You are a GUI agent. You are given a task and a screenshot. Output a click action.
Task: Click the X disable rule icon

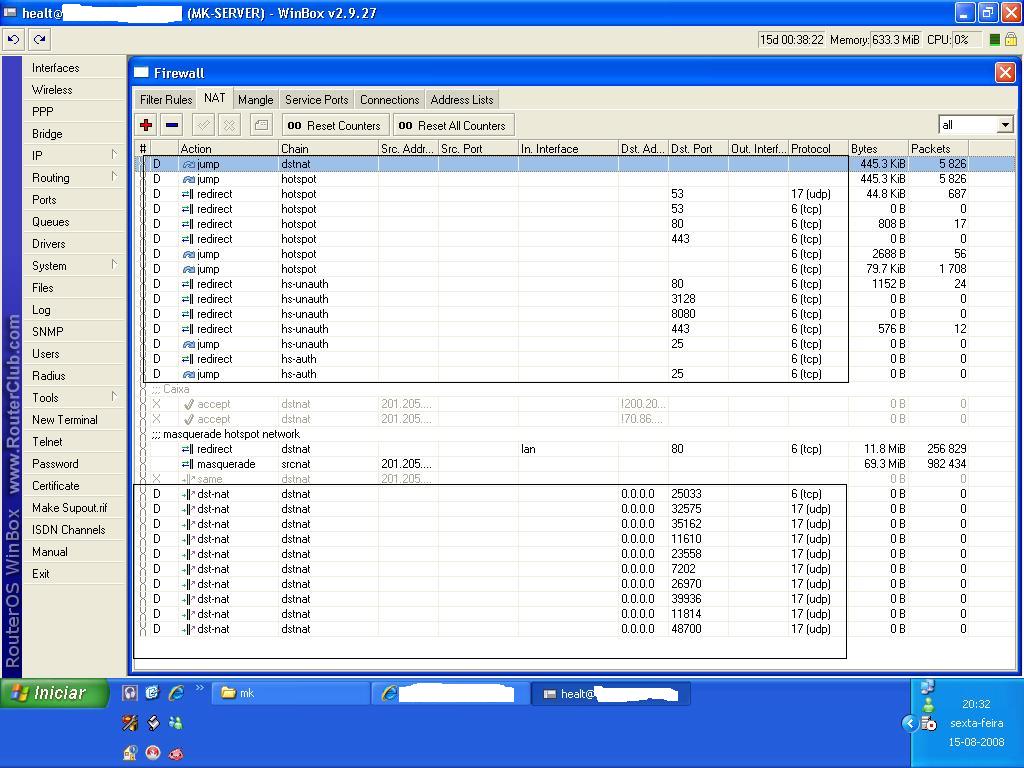pos(229,125)
